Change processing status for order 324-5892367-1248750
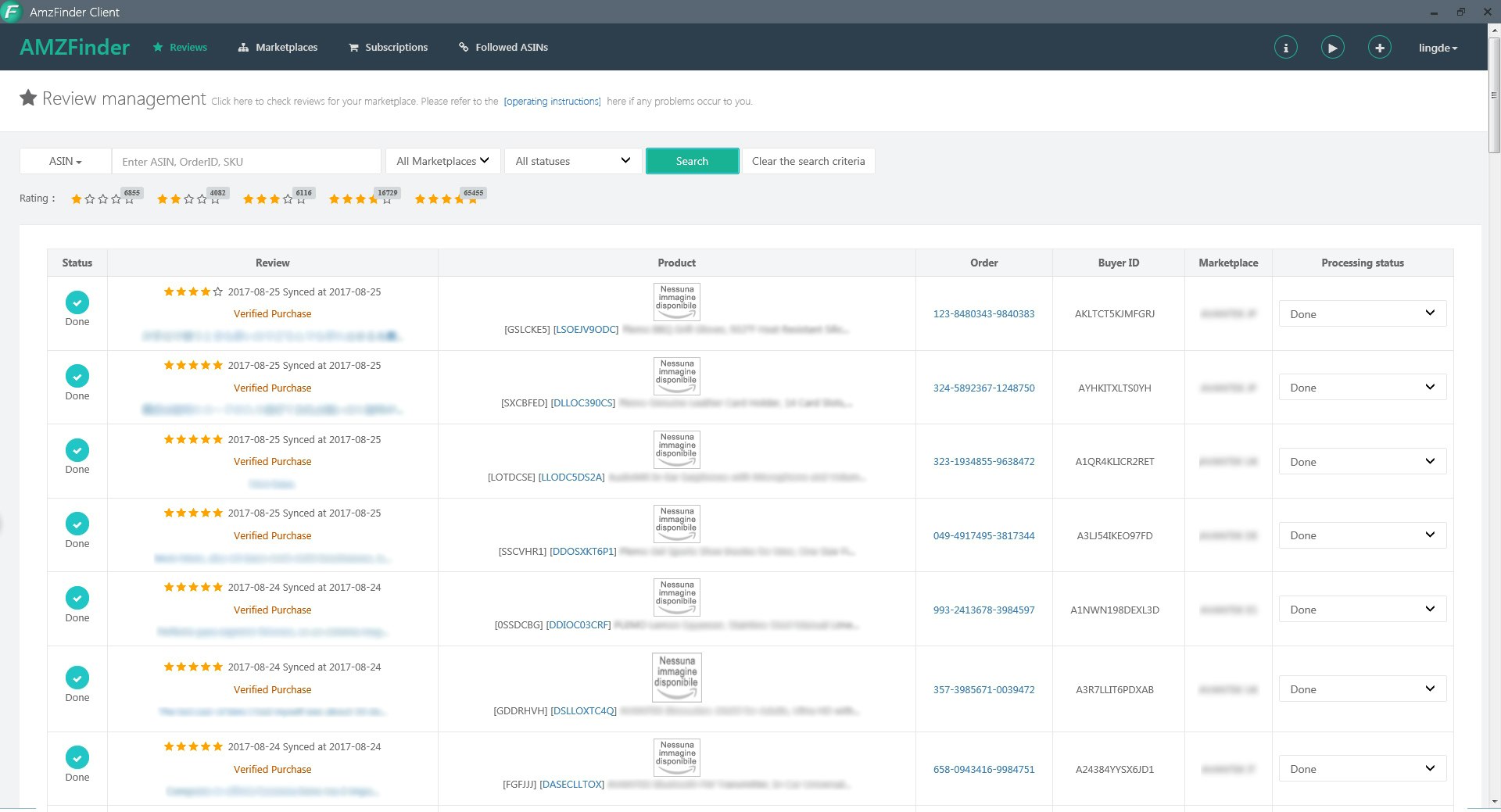 coord(1363,388)
